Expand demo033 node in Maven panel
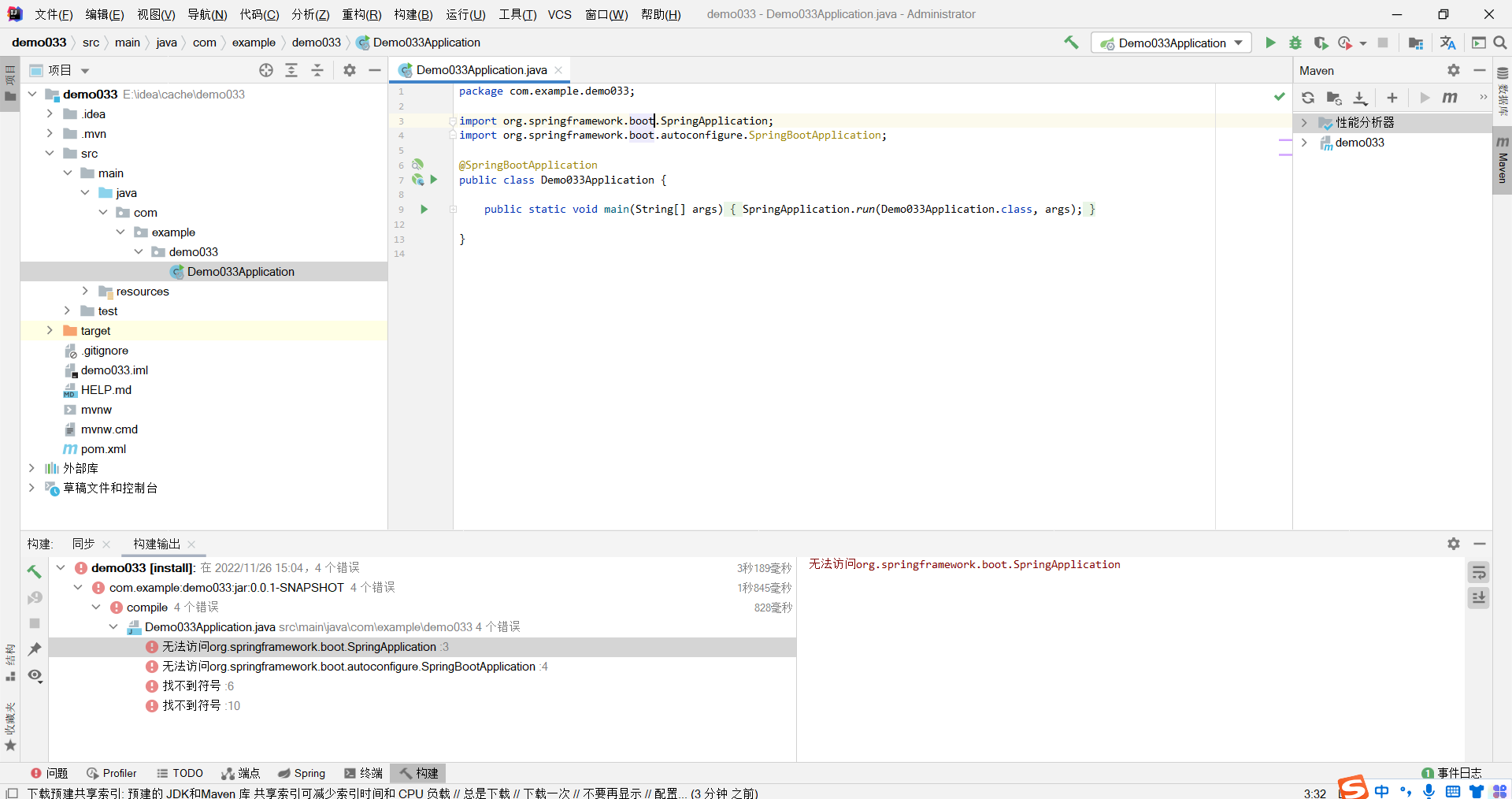The image size is (1512, 799). pyautogui.click(x=1304, y=142)
